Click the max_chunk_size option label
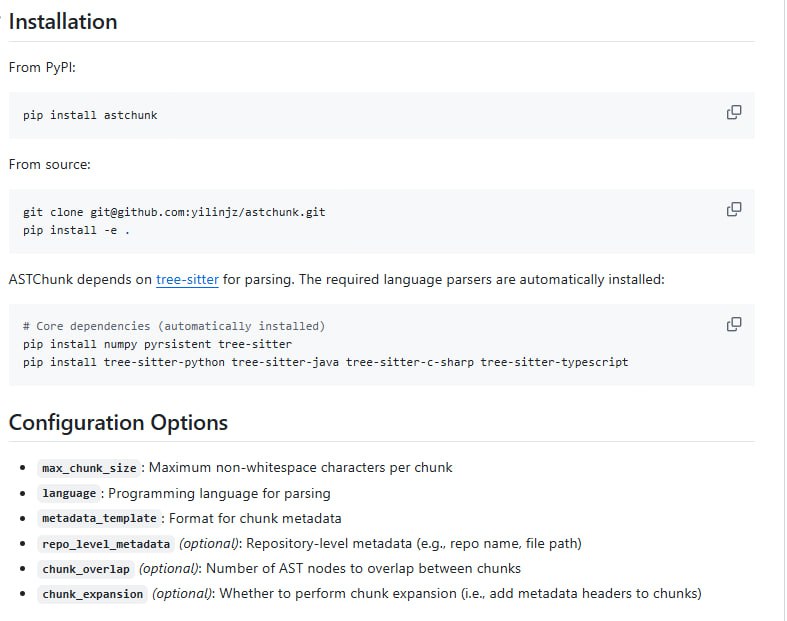787x621 pixels. click(x=89, y=468)
